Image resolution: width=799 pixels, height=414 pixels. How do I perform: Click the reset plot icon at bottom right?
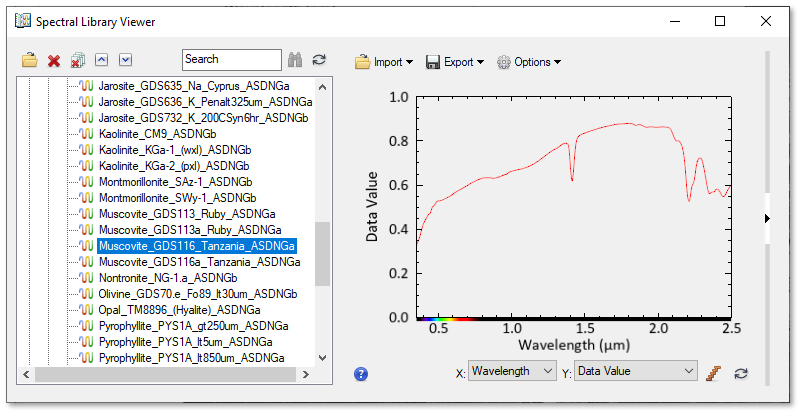(x=741, y=372)
